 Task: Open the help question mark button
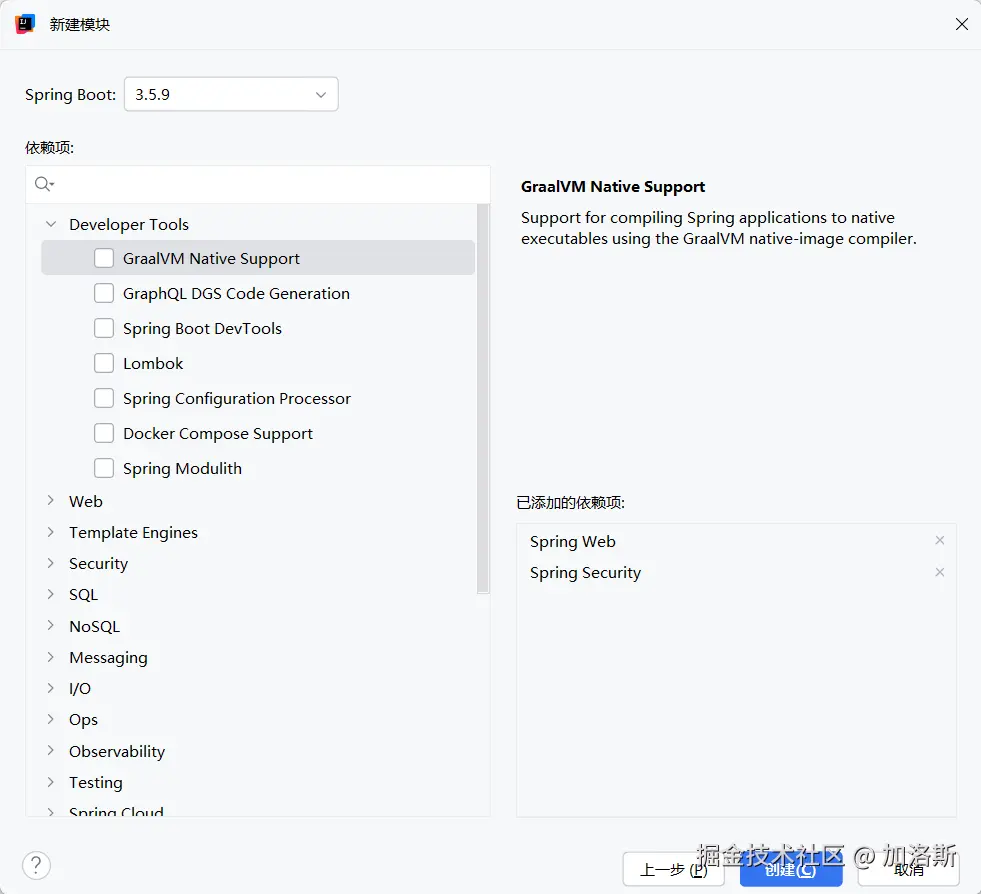[x=36, y=865]
